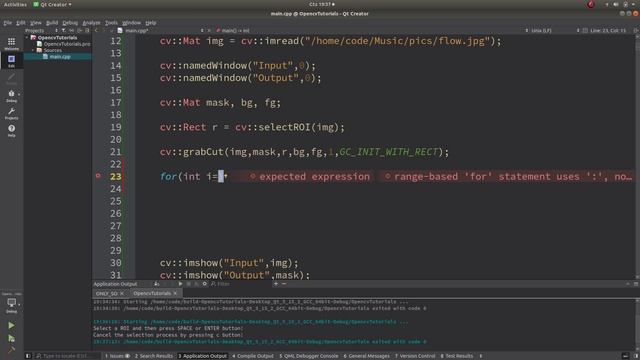Image resolution: width=640 pixels, height=360 pixels.
Task: Switch to the OpencvTutorials output tab
Action: pyautogui.click(x=152, y=293)
